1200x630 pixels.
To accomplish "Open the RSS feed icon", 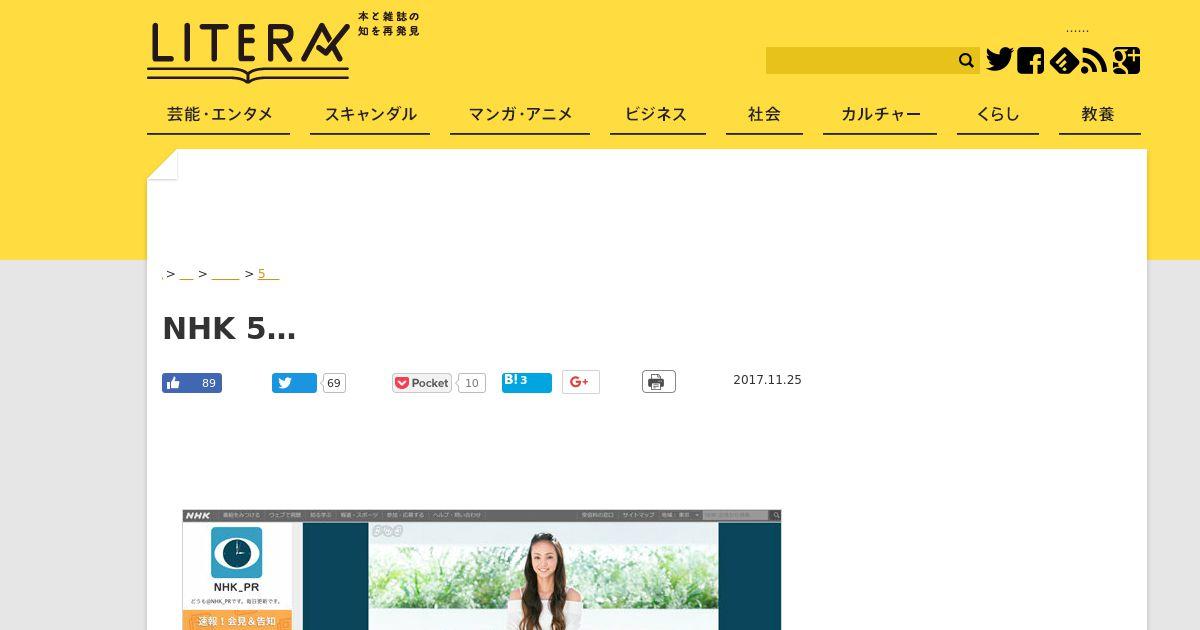I will 1094,60.
